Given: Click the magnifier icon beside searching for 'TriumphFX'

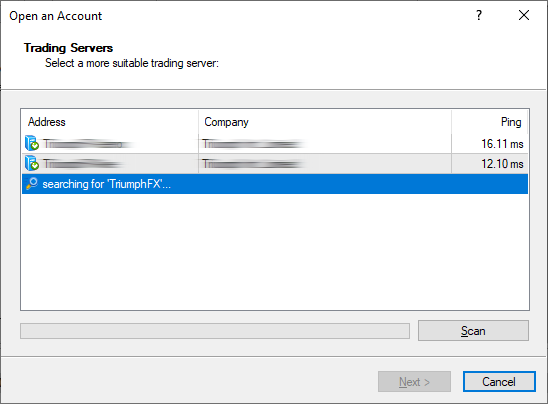Looking at the screenshot, I should (32, 183).
